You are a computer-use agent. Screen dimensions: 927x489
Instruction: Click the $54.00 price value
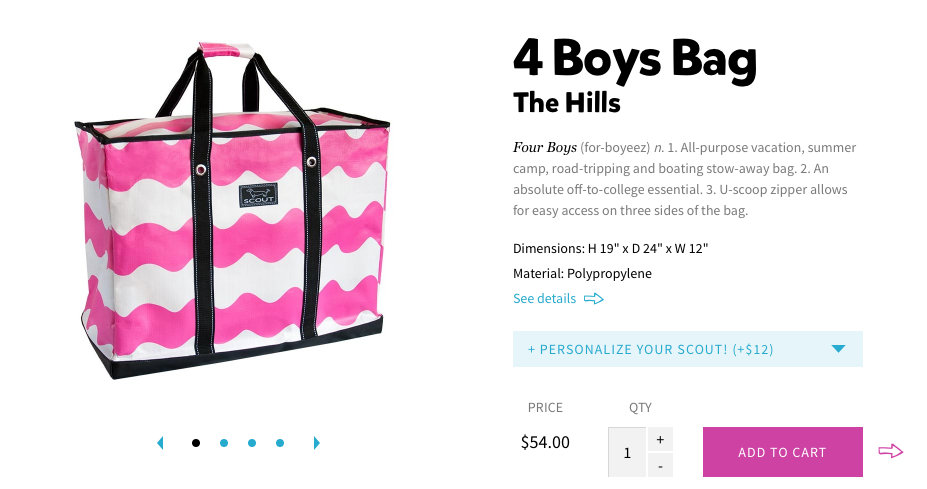[545, 442]
